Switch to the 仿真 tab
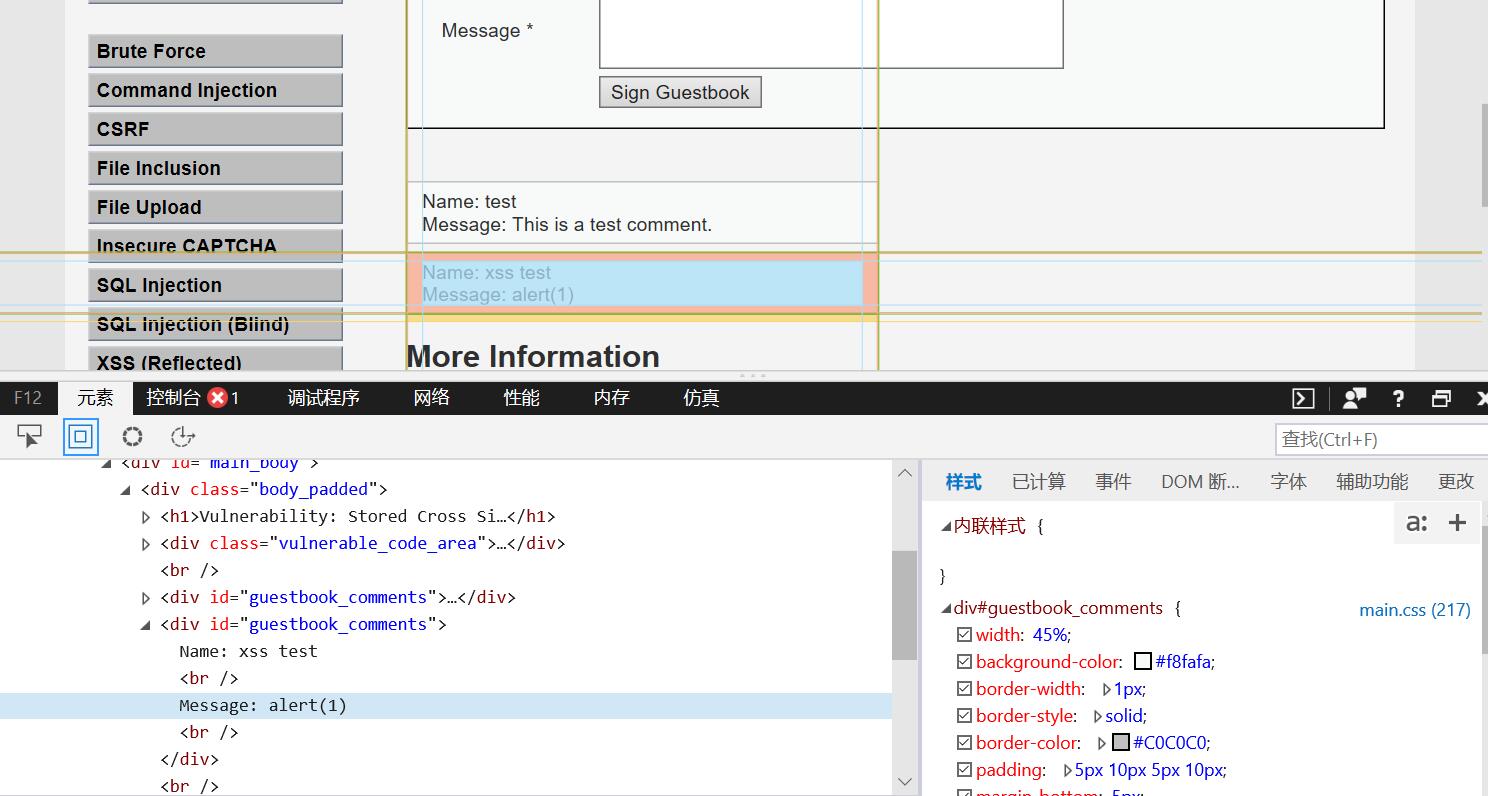Image resolution: width=1488 pixels, height=796 pixels. click(x=701, y=398)
